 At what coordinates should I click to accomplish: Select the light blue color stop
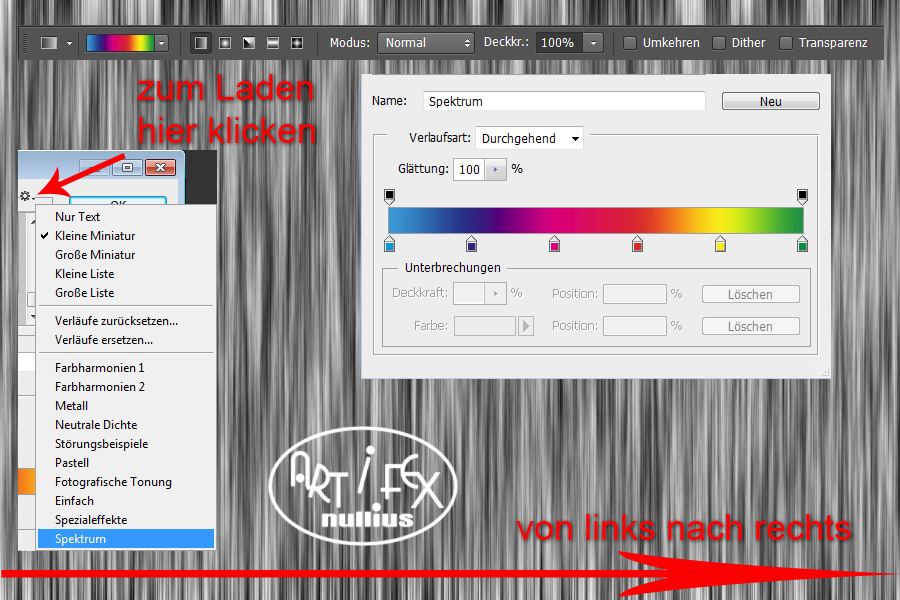[x=389, y=243]
